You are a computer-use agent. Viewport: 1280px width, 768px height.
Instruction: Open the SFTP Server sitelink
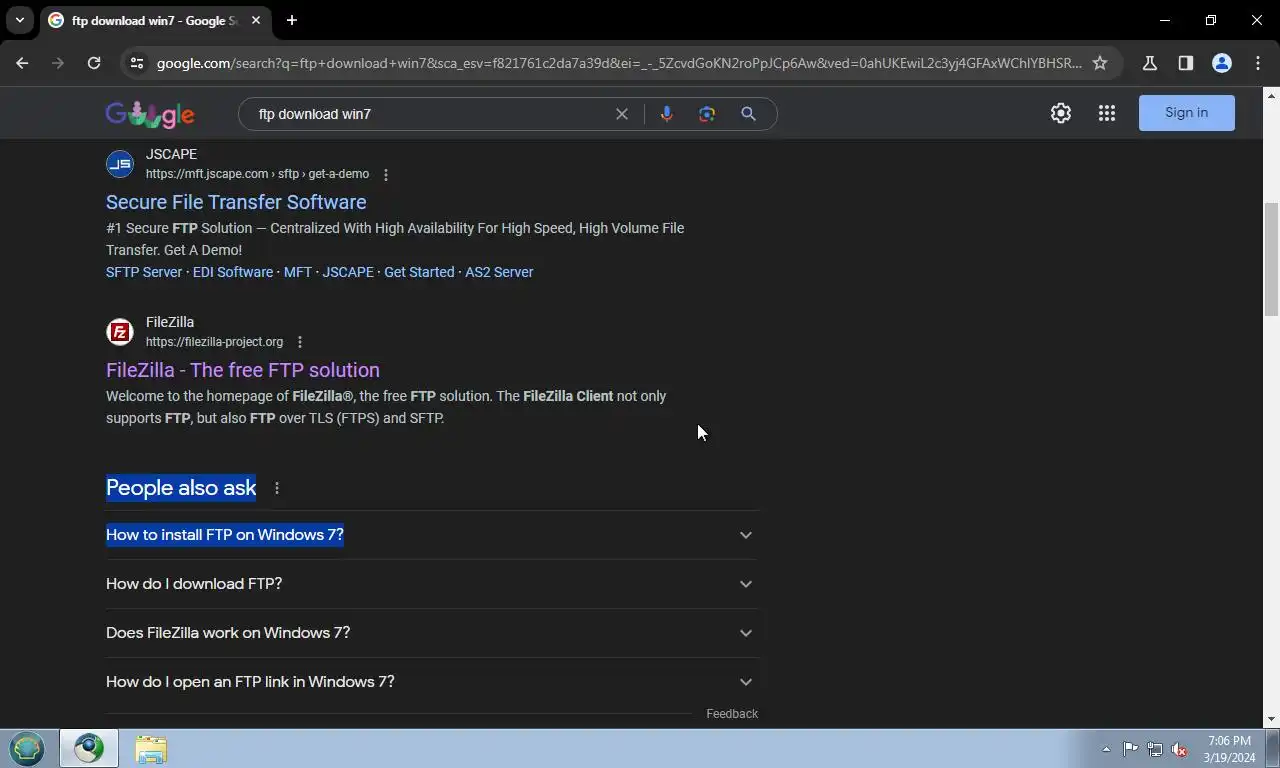(144, 272)
